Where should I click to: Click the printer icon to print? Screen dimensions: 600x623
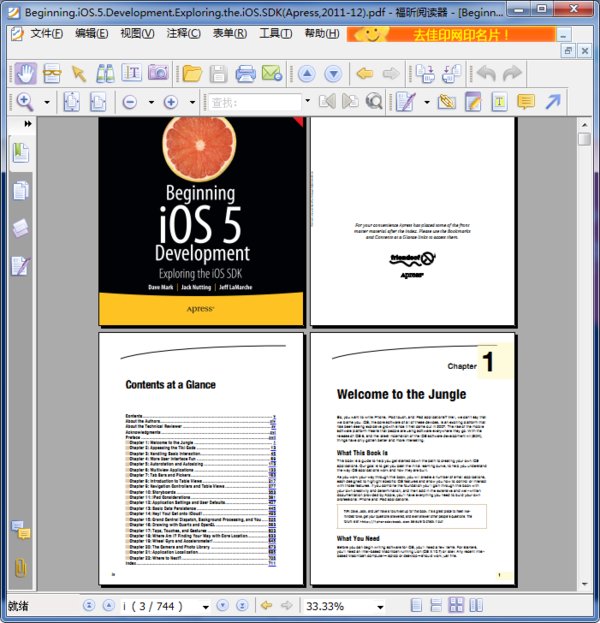pos(245,73)
